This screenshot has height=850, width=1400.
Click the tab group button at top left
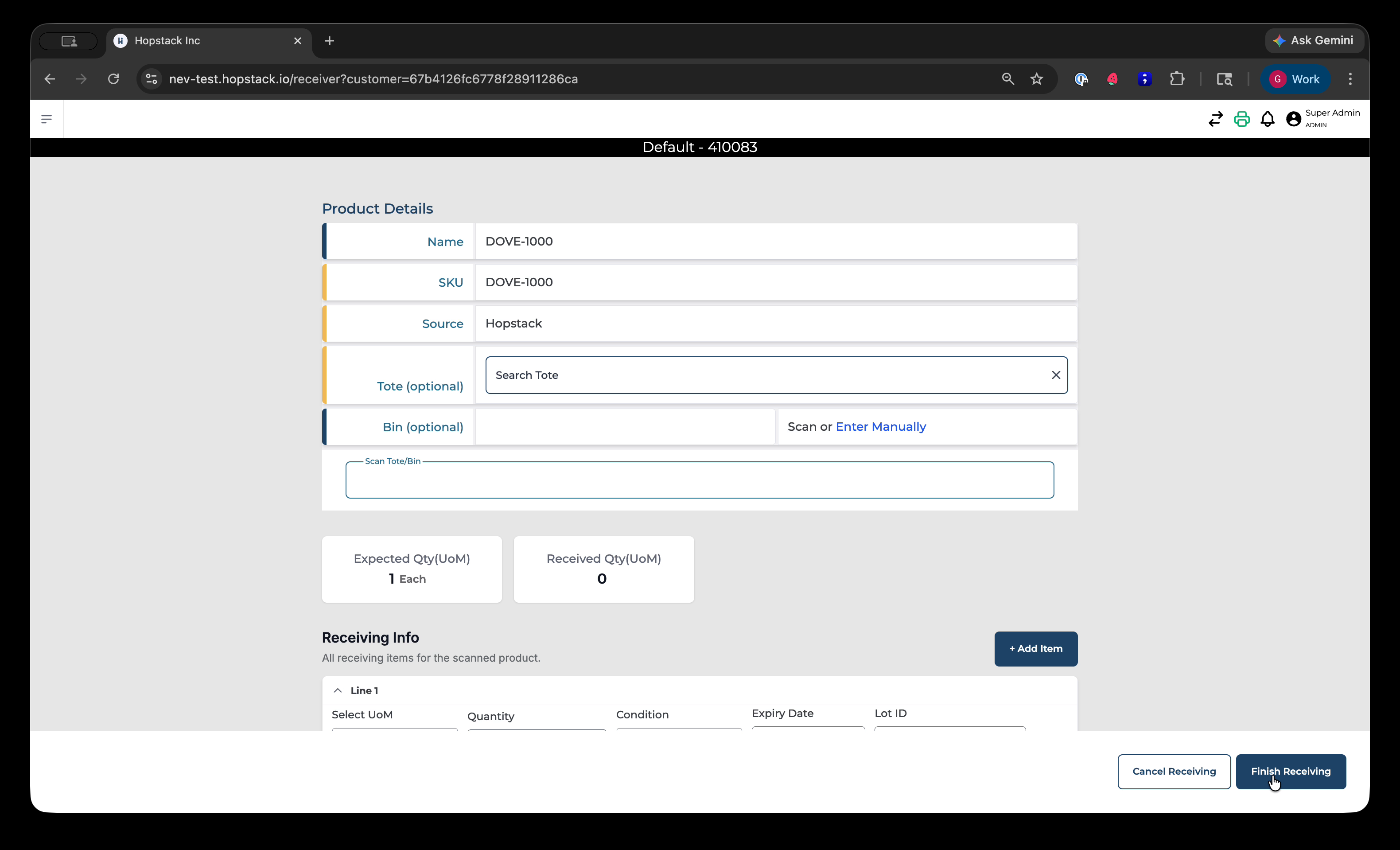pyautogui.click(x=69, y=41)
